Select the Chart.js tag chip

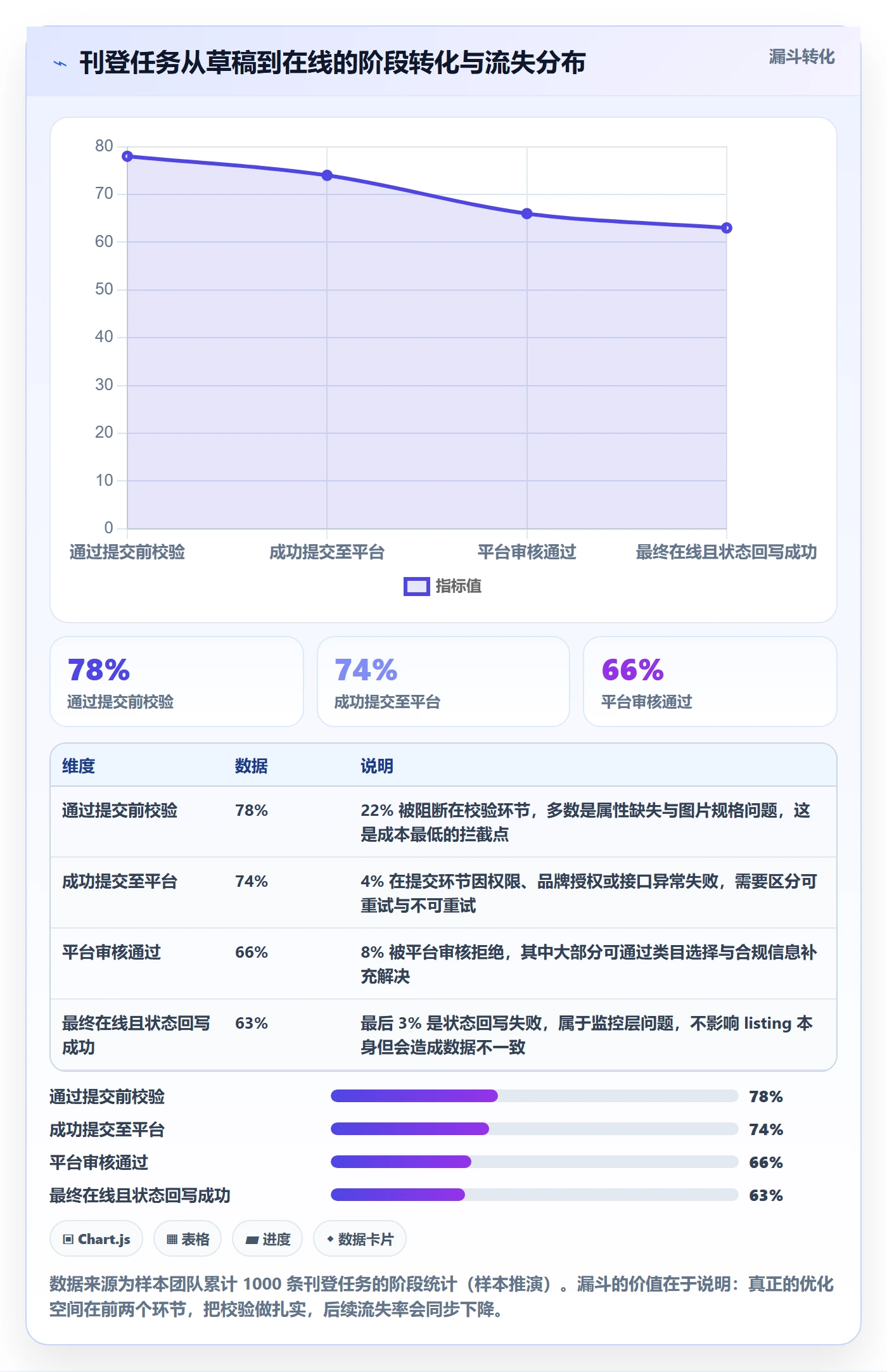click(96, 1238)
